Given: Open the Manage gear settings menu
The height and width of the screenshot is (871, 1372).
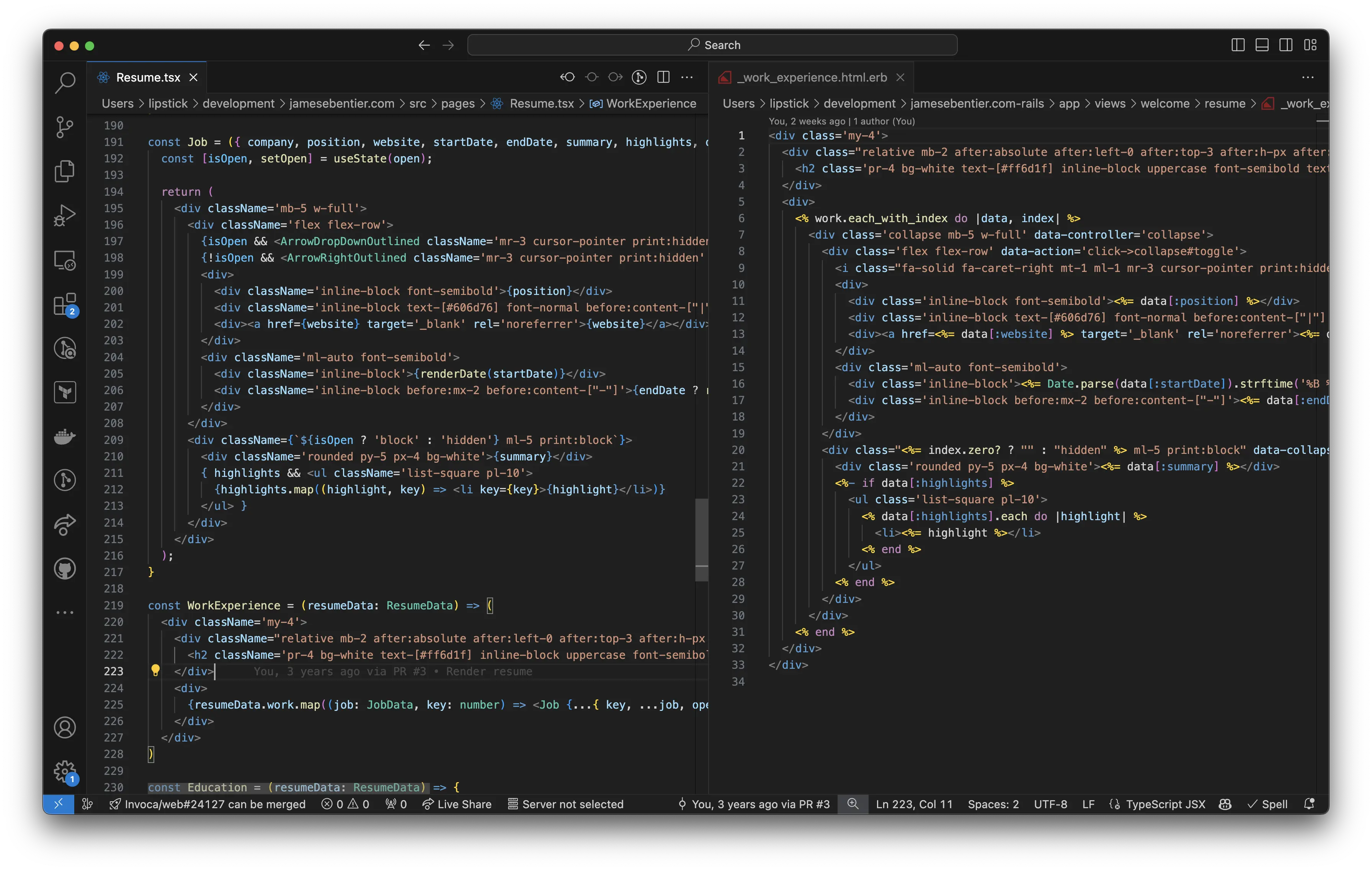Looking at the screenshot, I should click(x=65, y=773).
